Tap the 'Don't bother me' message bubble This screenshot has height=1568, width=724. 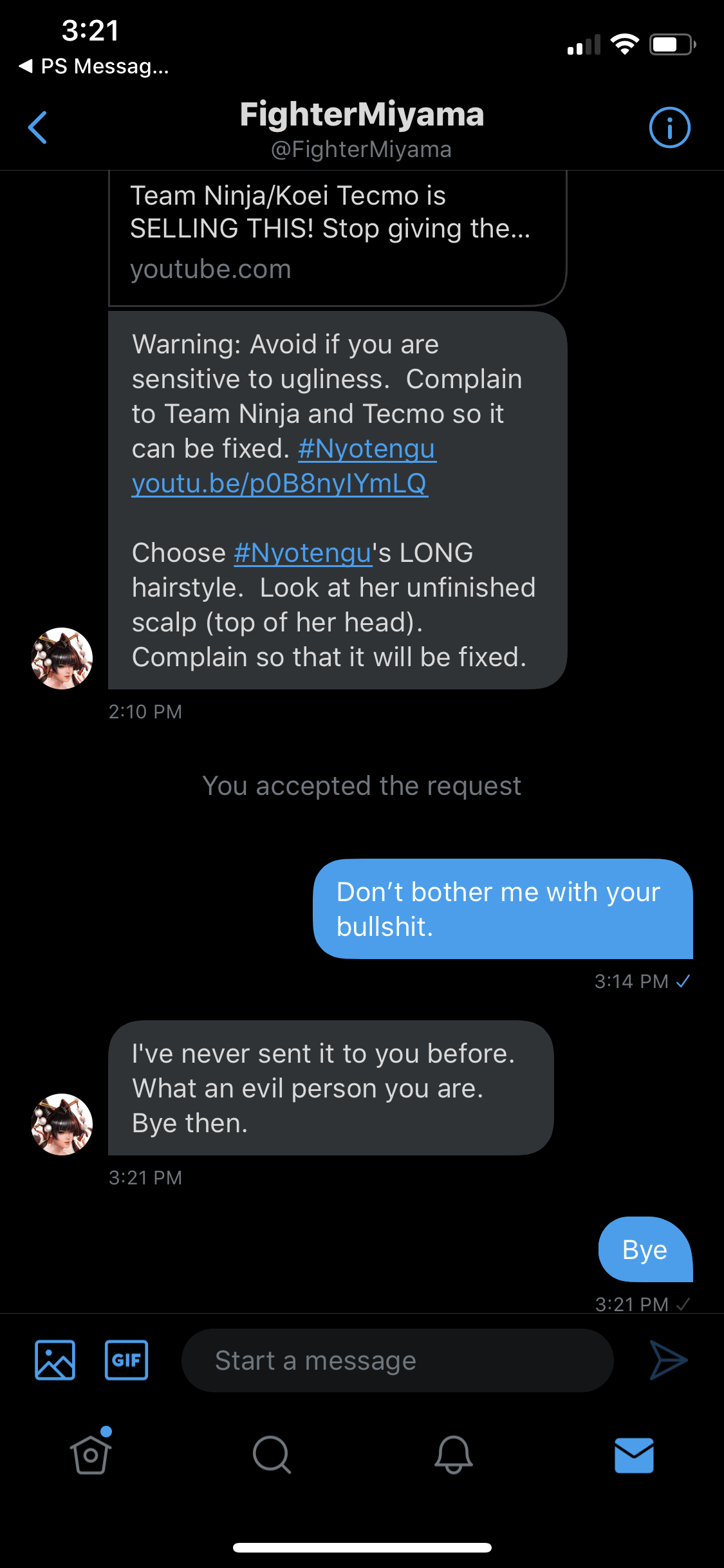click(503, 909)
